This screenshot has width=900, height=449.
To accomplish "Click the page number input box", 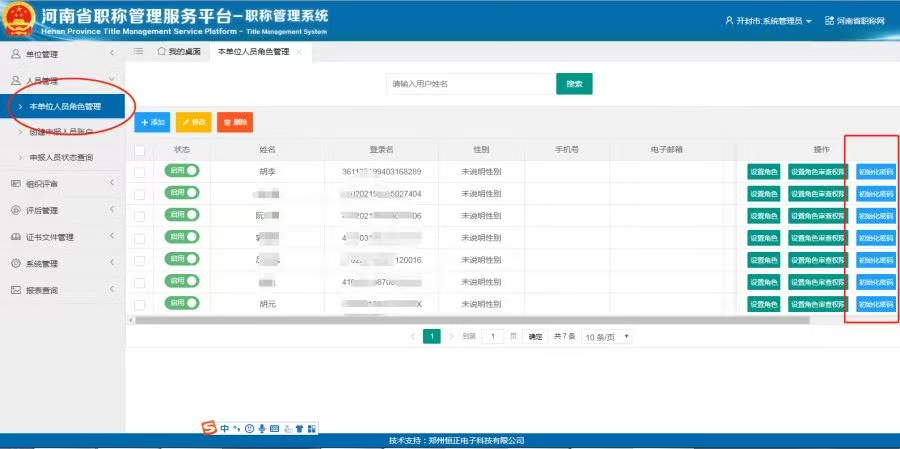I will coord(492,337).
